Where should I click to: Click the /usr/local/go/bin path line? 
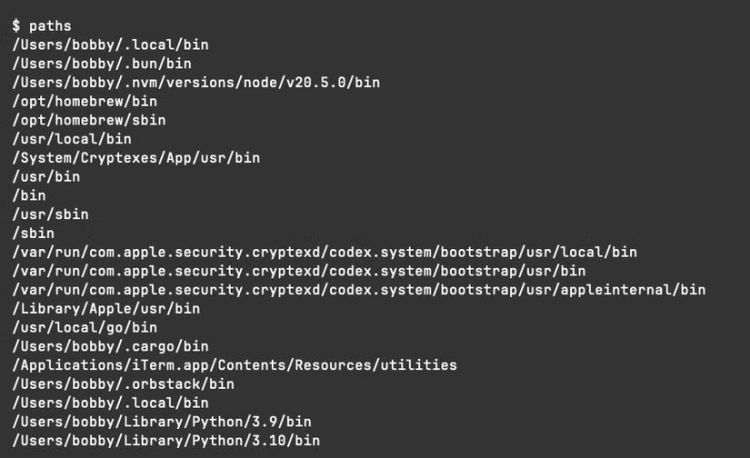coord(85,328)
